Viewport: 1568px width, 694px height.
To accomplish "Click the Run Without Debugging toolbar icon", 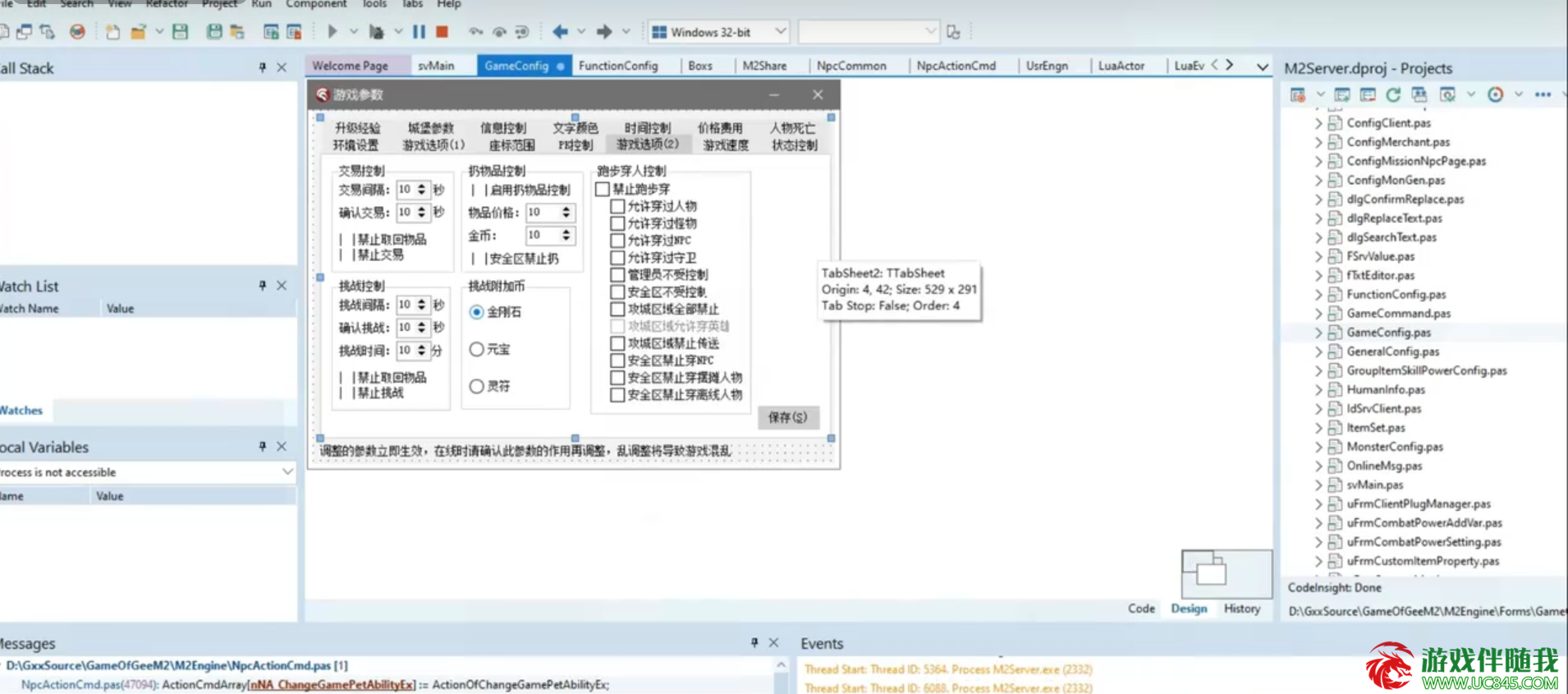I will point(376,32).
